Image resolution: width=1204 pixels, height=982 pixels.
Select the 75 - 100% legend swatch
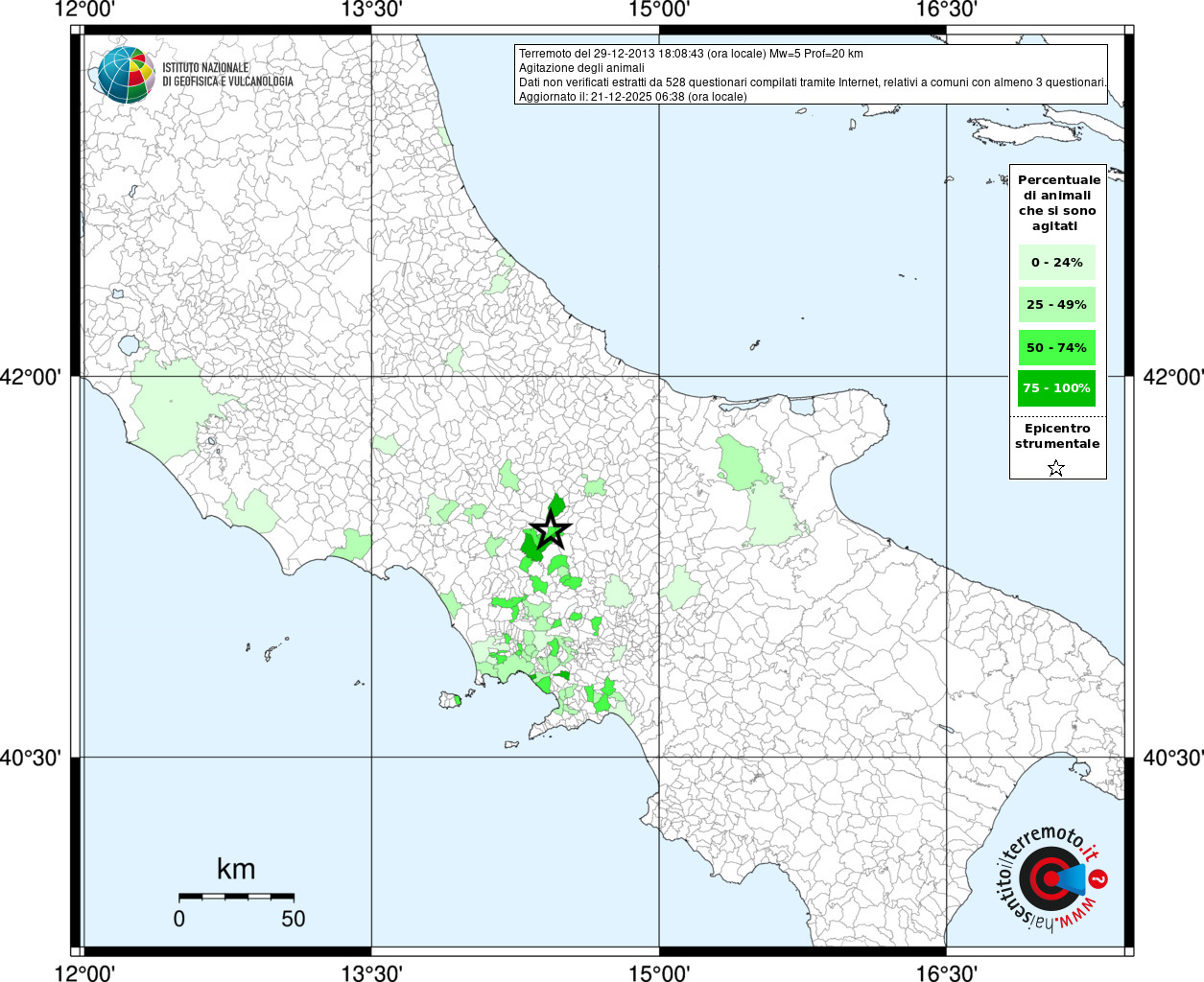point(1056,388)
